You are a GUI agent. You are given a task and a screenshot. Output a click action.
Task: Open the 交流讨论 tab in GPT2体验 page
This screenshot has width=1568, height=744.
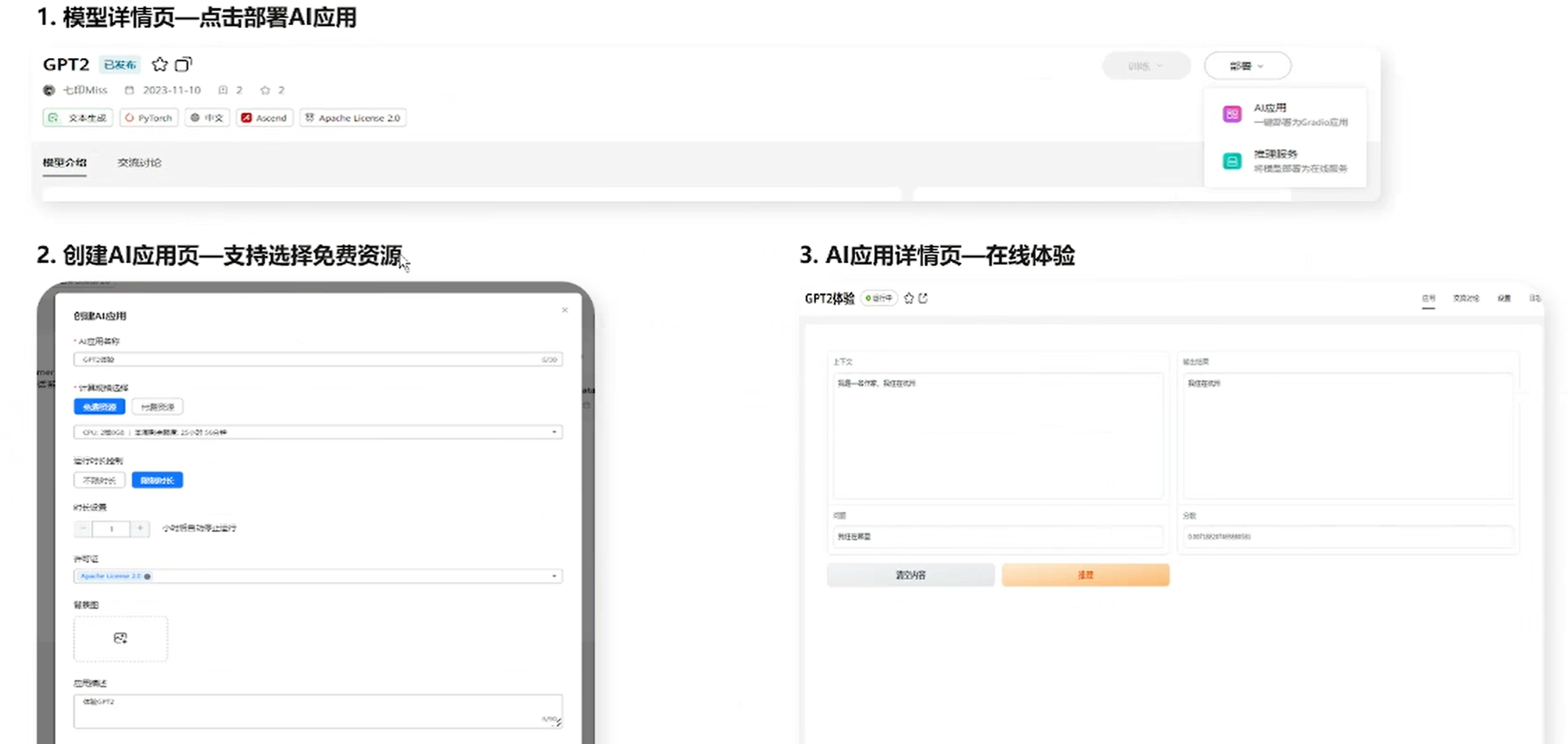[x=1466, y=299]
